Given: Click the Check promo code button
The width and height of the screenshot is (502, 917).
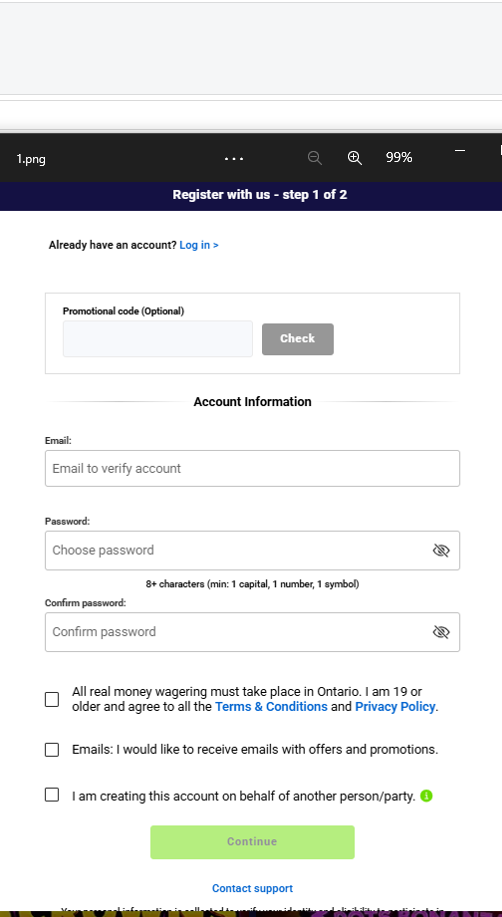Looking at the screenshot, I should 298,339.
